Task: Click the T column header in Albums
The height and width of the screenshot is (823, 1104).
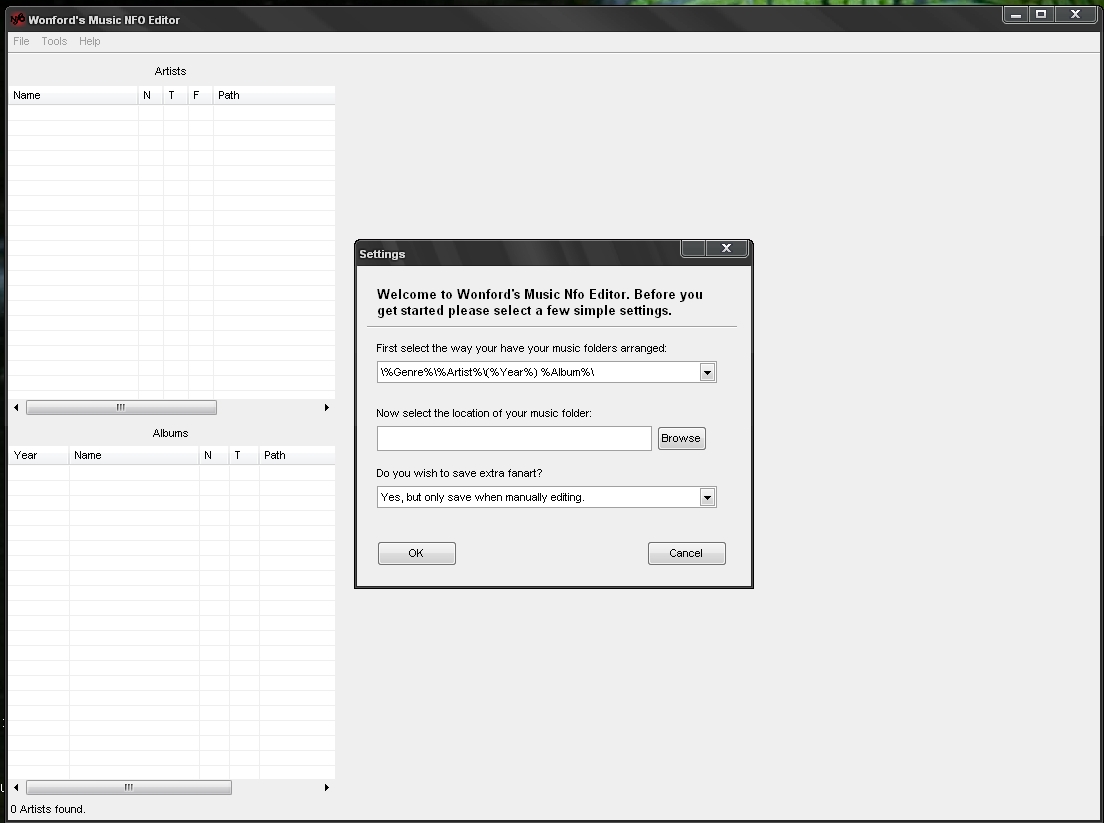Action: (244, 455)
